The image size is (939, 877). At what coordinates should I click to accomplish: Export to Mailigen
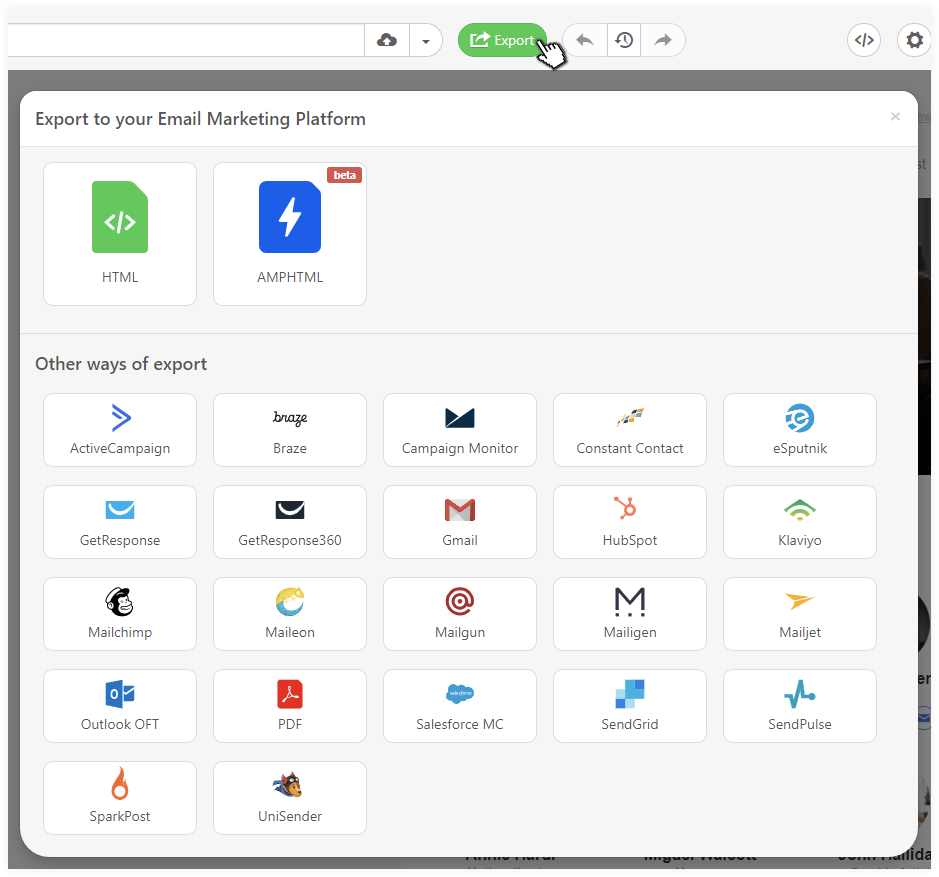pos(630,614)
